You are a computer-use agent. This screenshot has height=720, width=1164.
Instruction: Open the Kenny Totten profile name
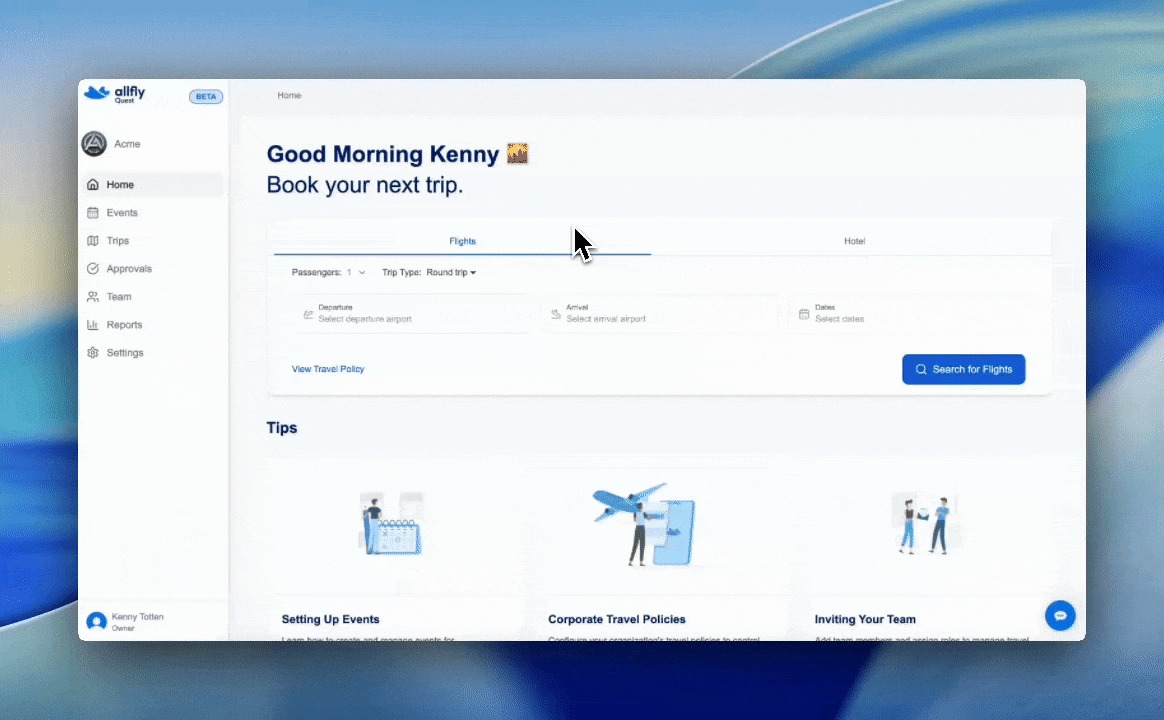pos(137,617)
